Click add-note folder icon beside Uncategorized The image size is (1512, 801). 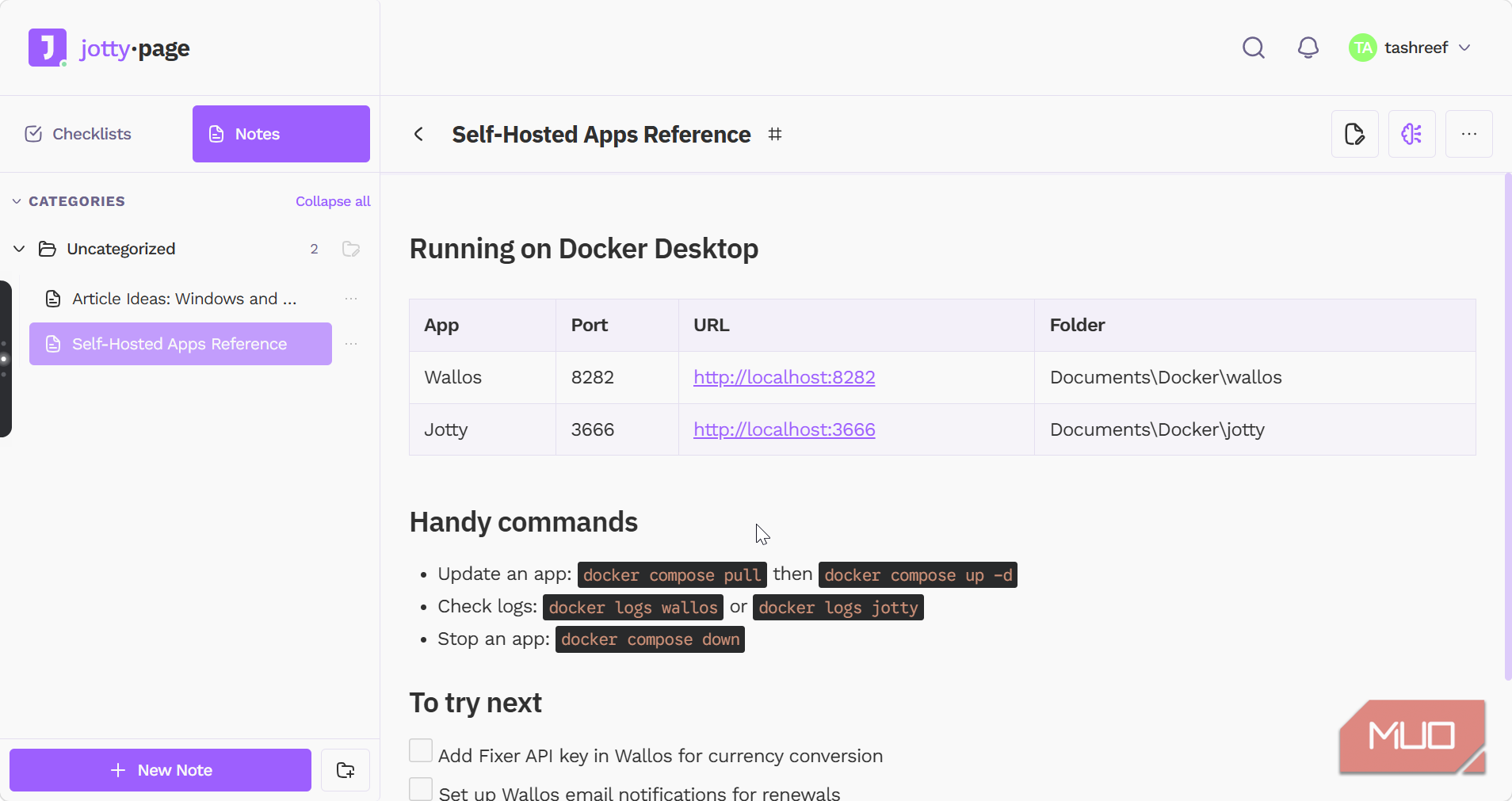(351, 249)
